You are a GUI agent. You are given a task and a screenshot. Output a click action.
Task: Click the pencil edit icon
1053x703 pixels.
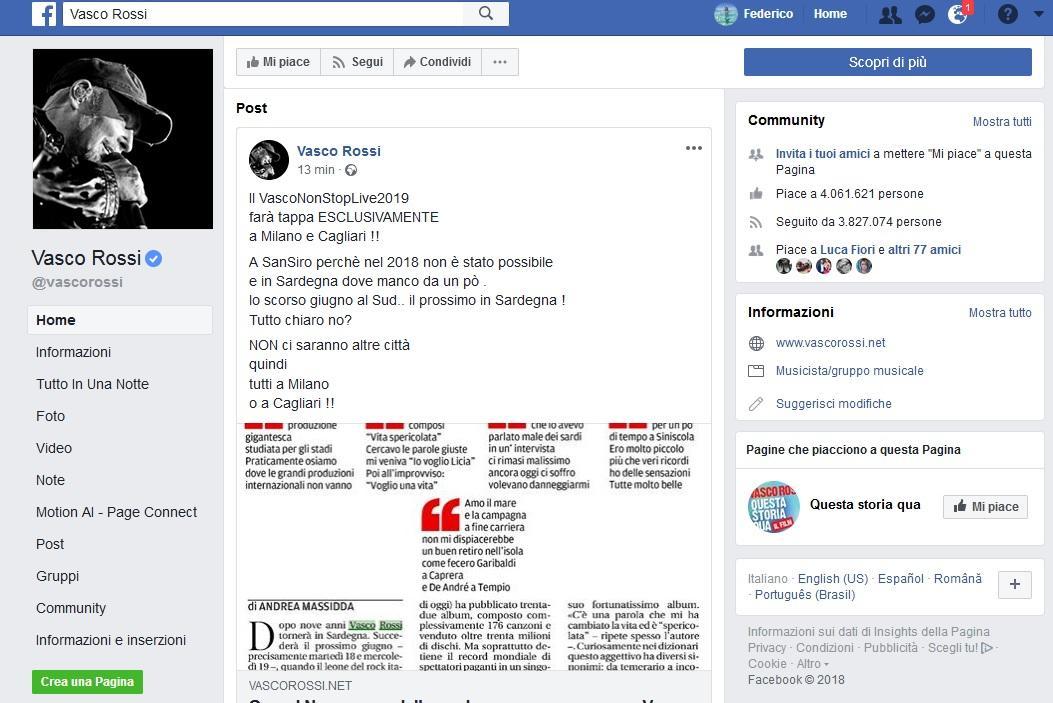756,404
